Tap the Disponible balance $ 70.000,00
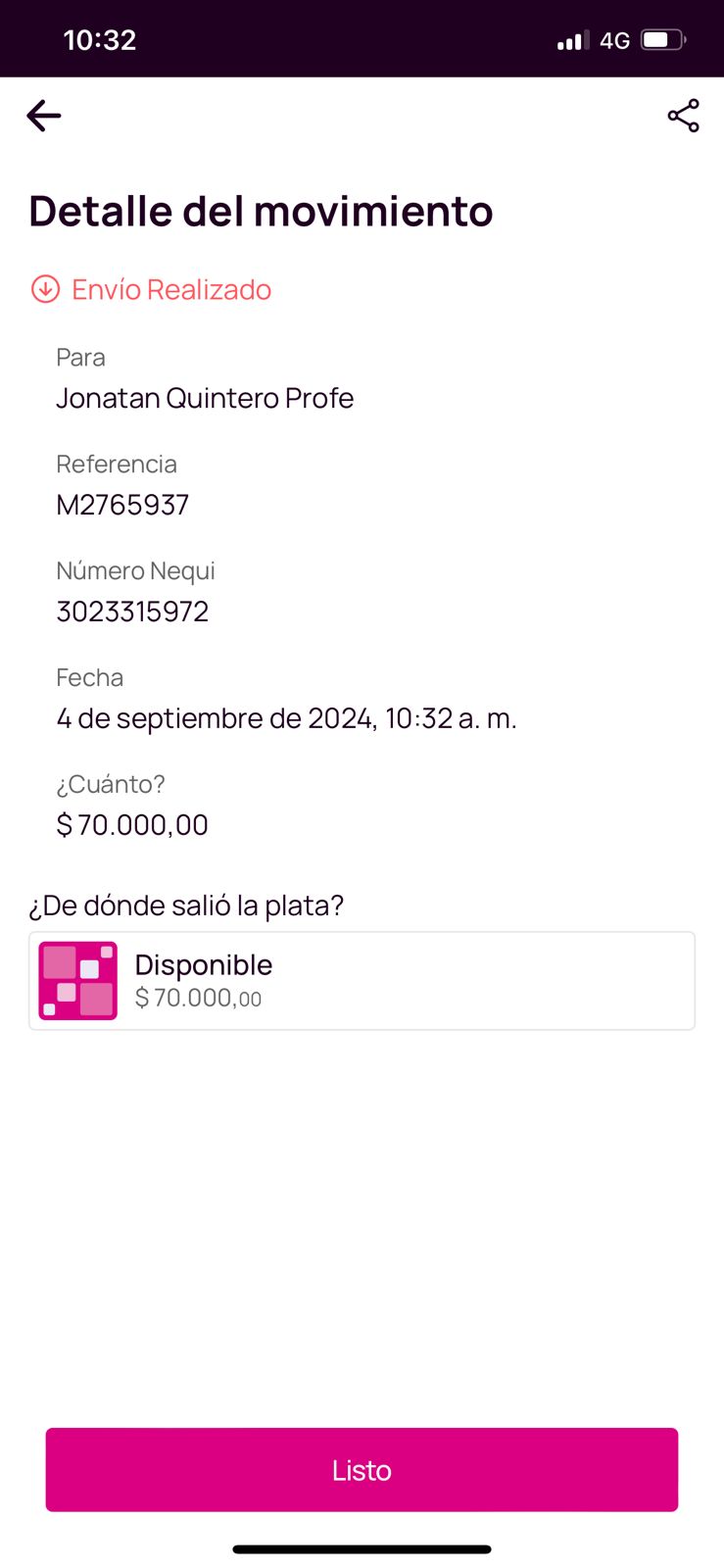 198,999
